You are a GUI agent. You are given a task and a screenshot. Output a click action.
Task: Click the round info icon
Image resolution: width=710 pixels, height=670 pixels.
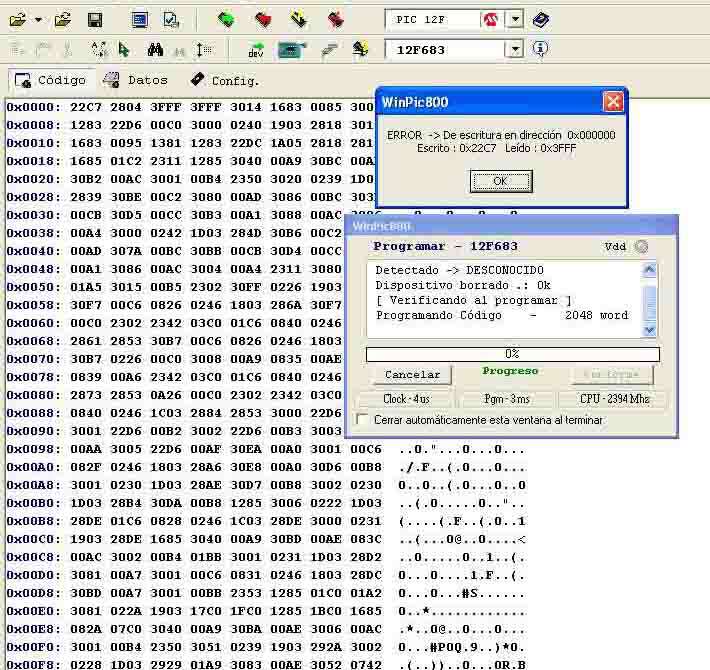[540, 48]
